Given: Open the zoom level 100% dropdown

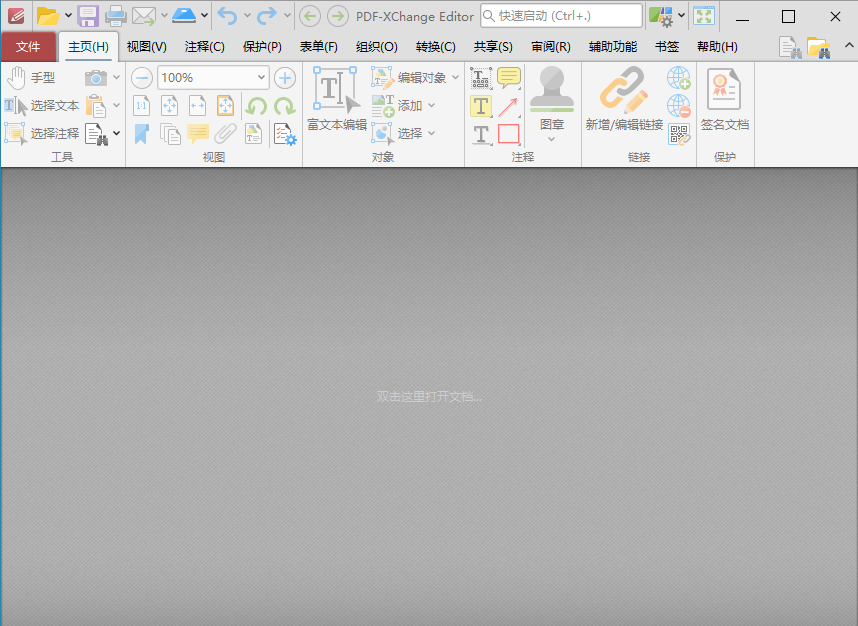Looking at the screenshot, I should point(262,78).
